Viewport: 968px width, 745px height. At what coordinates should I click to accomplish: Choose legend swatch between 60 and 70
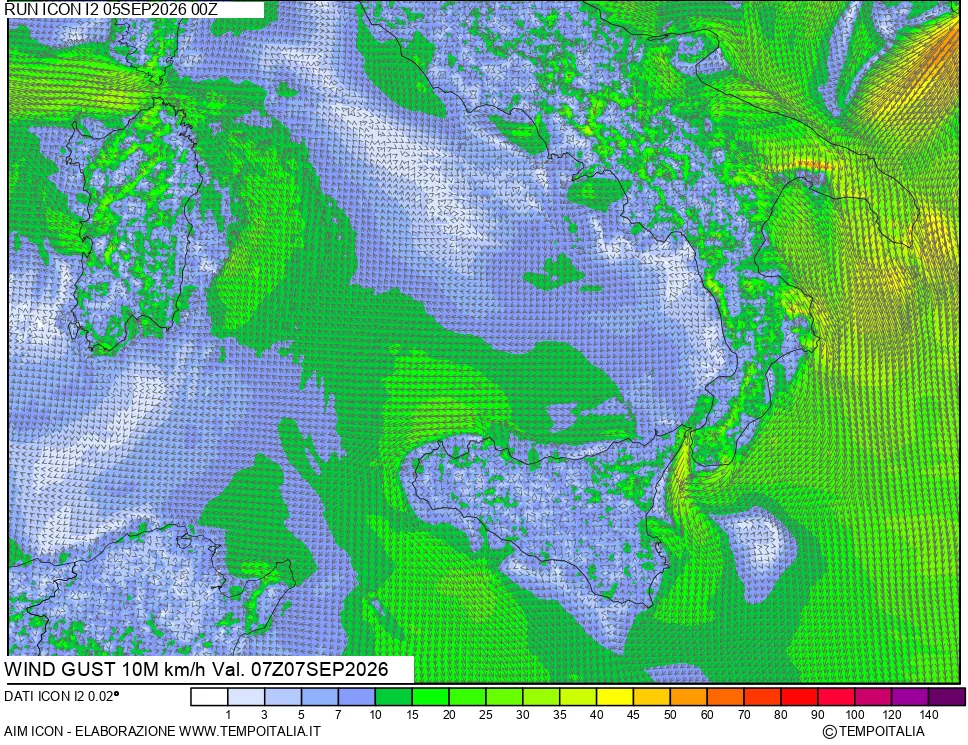pyautogui.click(x=726, y=697)
